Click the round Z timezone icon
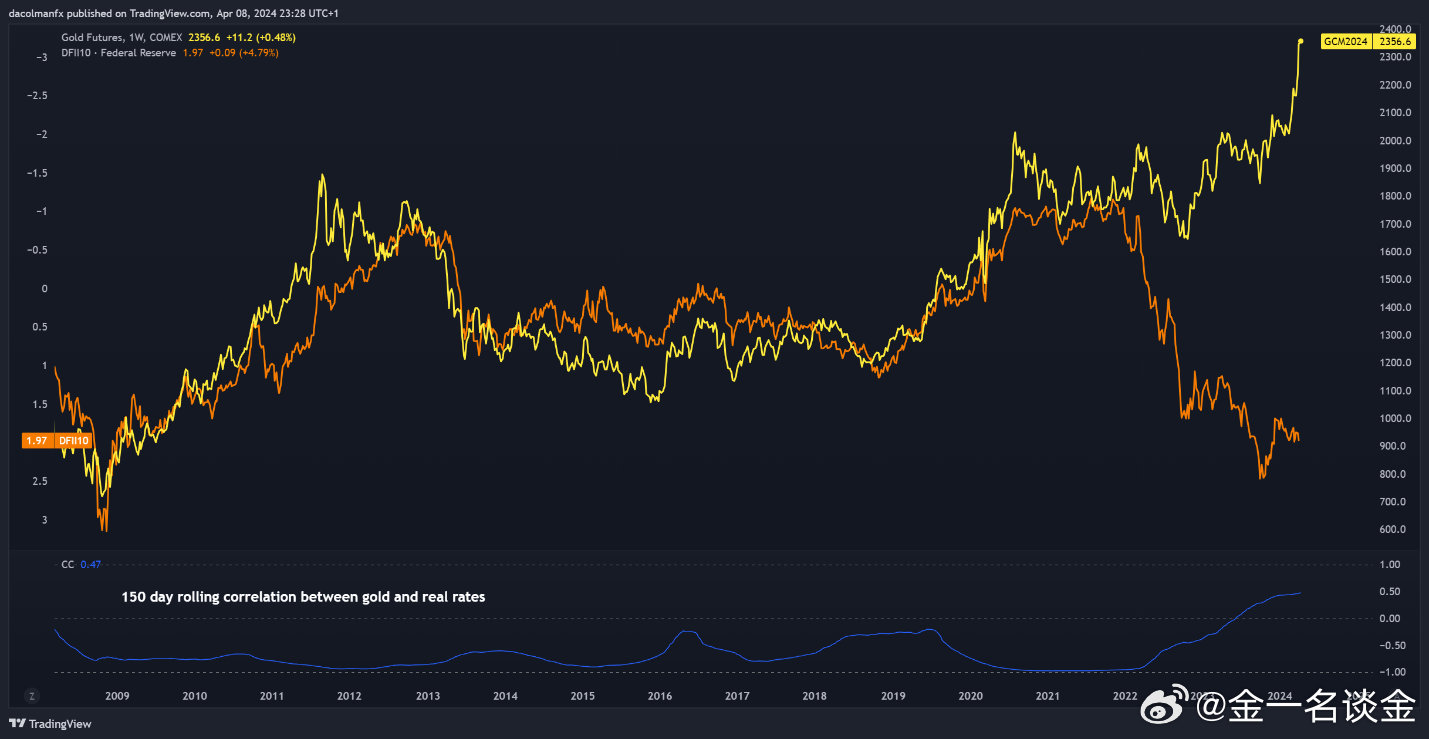1429x739 pixels. tap(33, 695)
